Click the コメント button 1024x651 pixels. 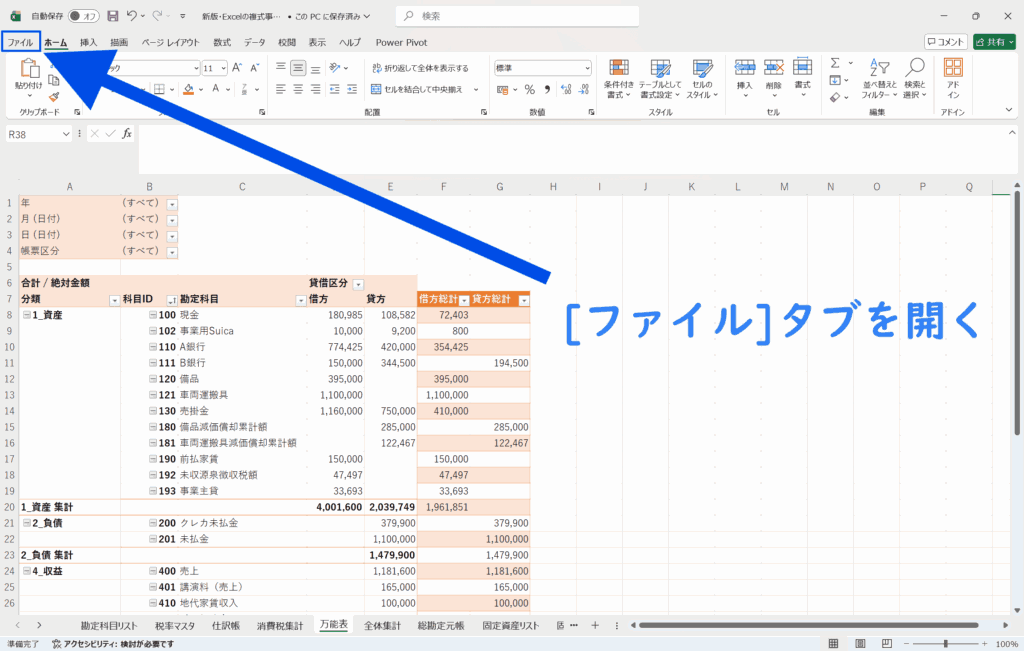click(x=945, y=42)
